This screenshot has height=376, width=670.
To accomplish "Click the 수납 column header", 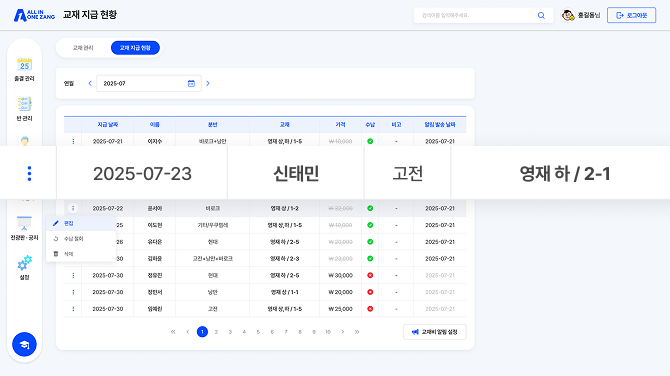I will [370, 125].
